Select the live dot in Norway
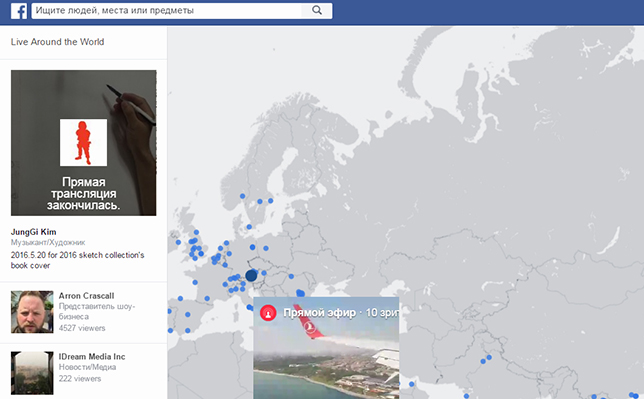The height and width of the screenshot is (399, 644). [x=242, y=196]
